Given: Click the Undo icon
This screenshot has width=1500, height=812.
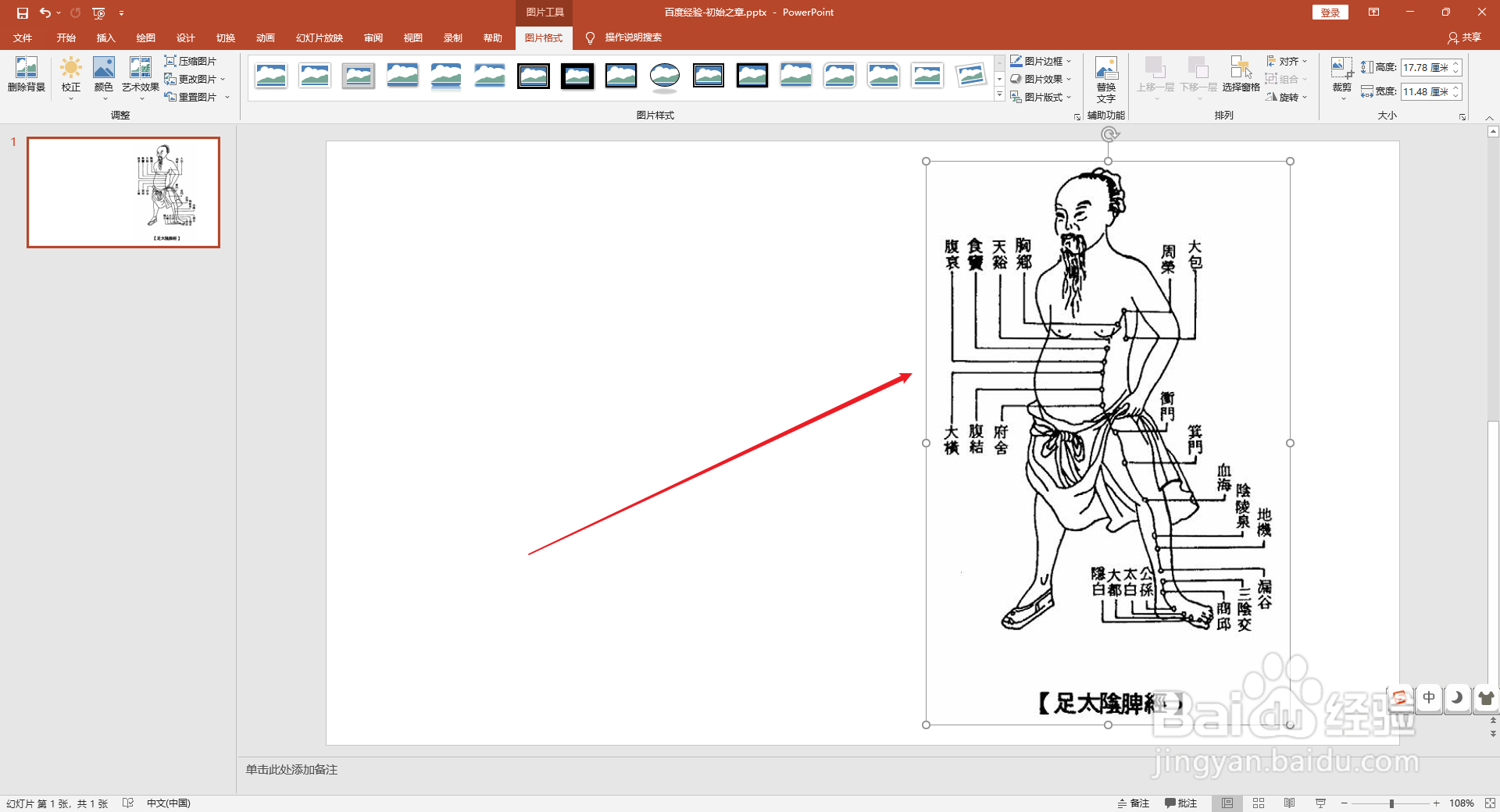Looking at the screenshot, I should (45, 12).
